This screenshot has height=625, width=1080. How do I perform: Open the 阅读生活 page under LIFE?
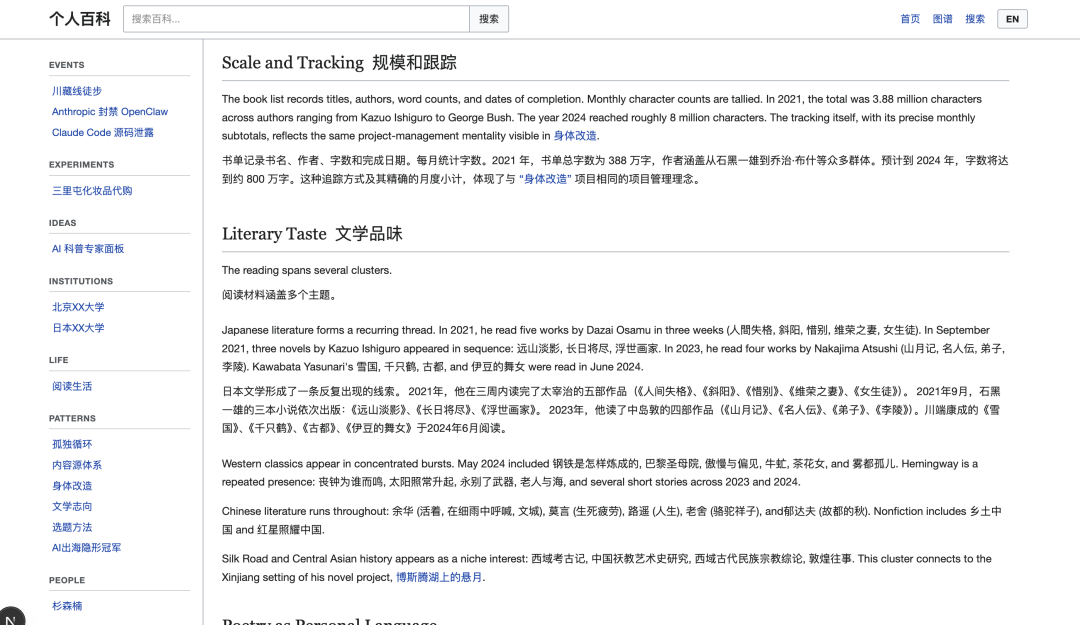click(72, 385)
